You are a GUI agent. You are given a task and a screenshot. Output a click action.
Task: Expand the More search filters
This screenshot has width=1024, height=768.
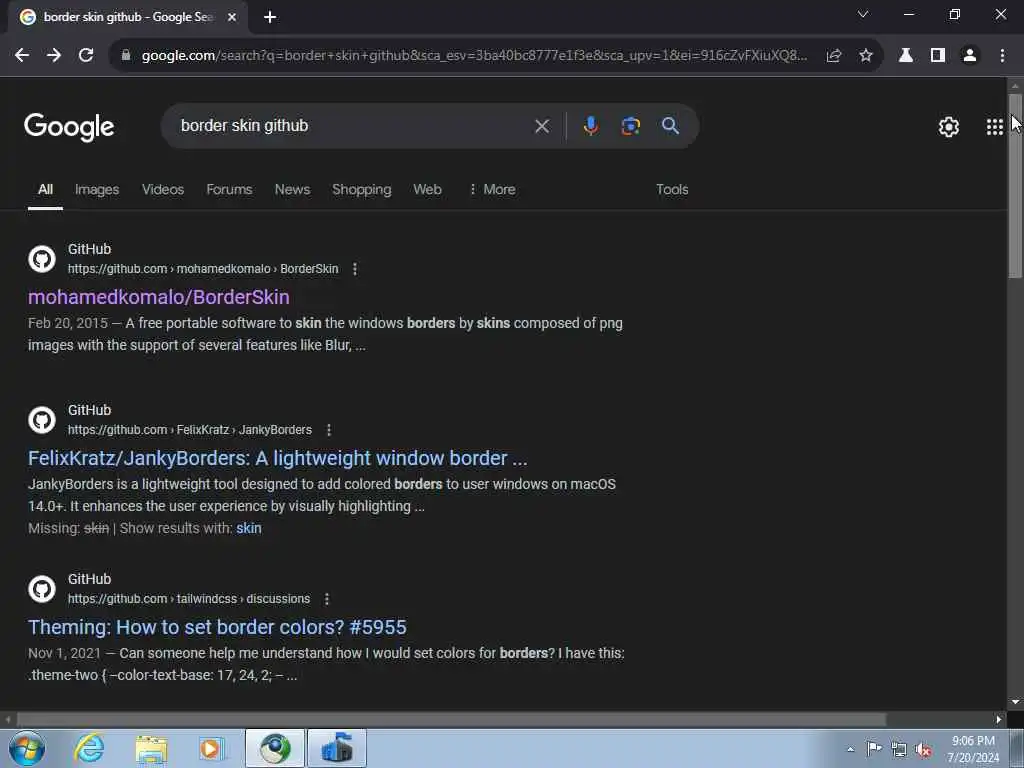click(x=492, y=189)
